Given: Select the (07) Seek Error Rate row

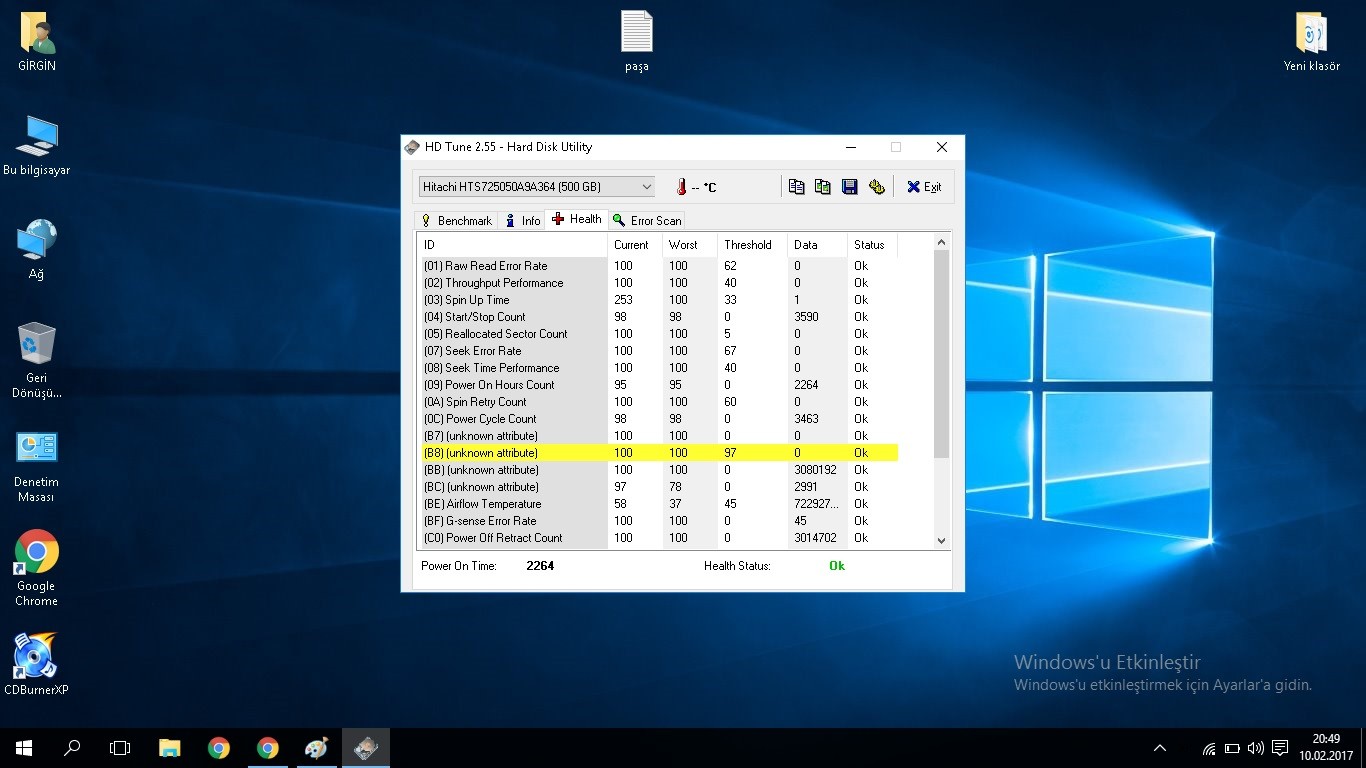Looking at the screenshot, I should [x=658, y=351].
